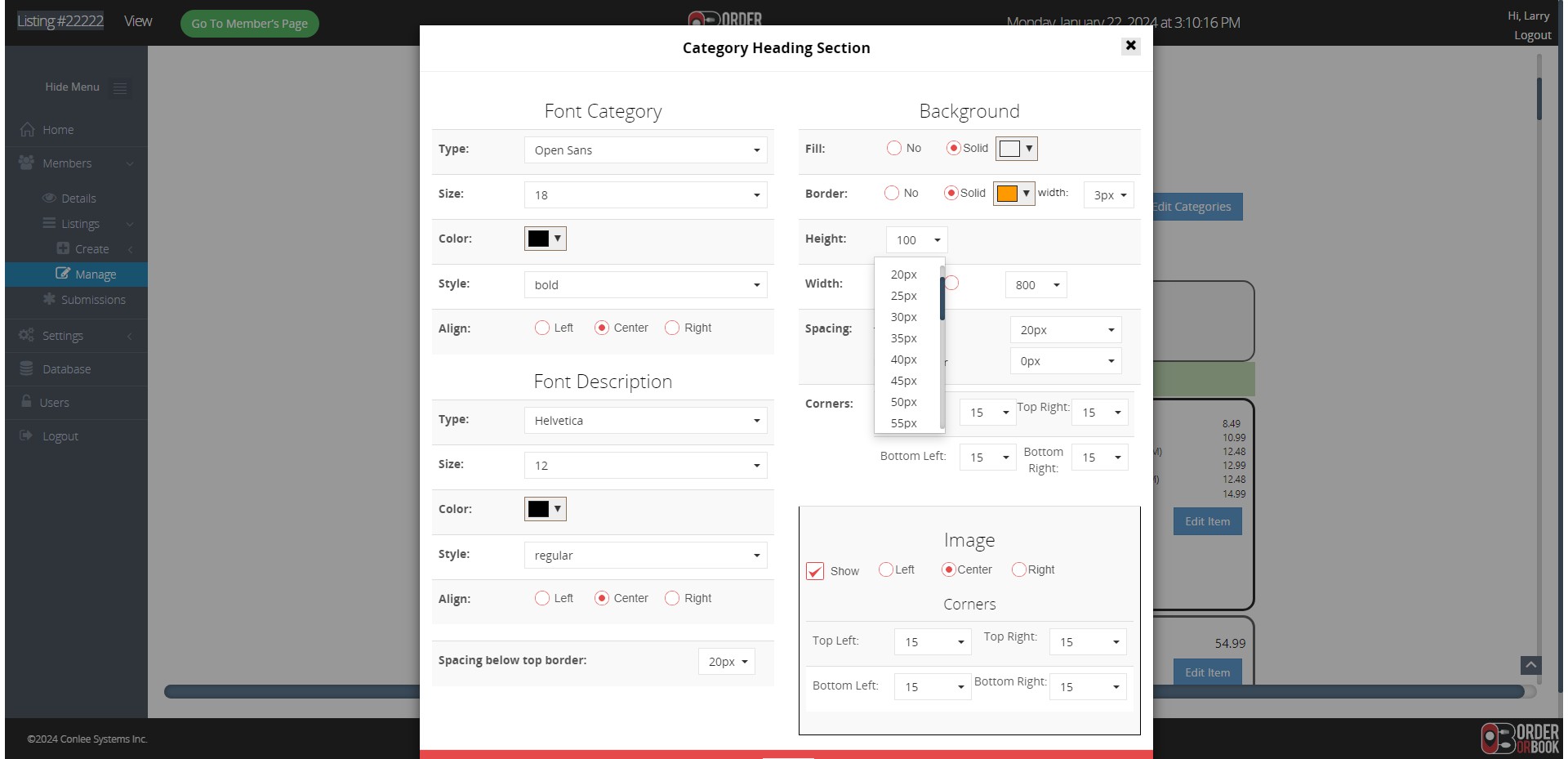
Task: Open Manage in the sidebar menu
Action: (x=95, y=275)
